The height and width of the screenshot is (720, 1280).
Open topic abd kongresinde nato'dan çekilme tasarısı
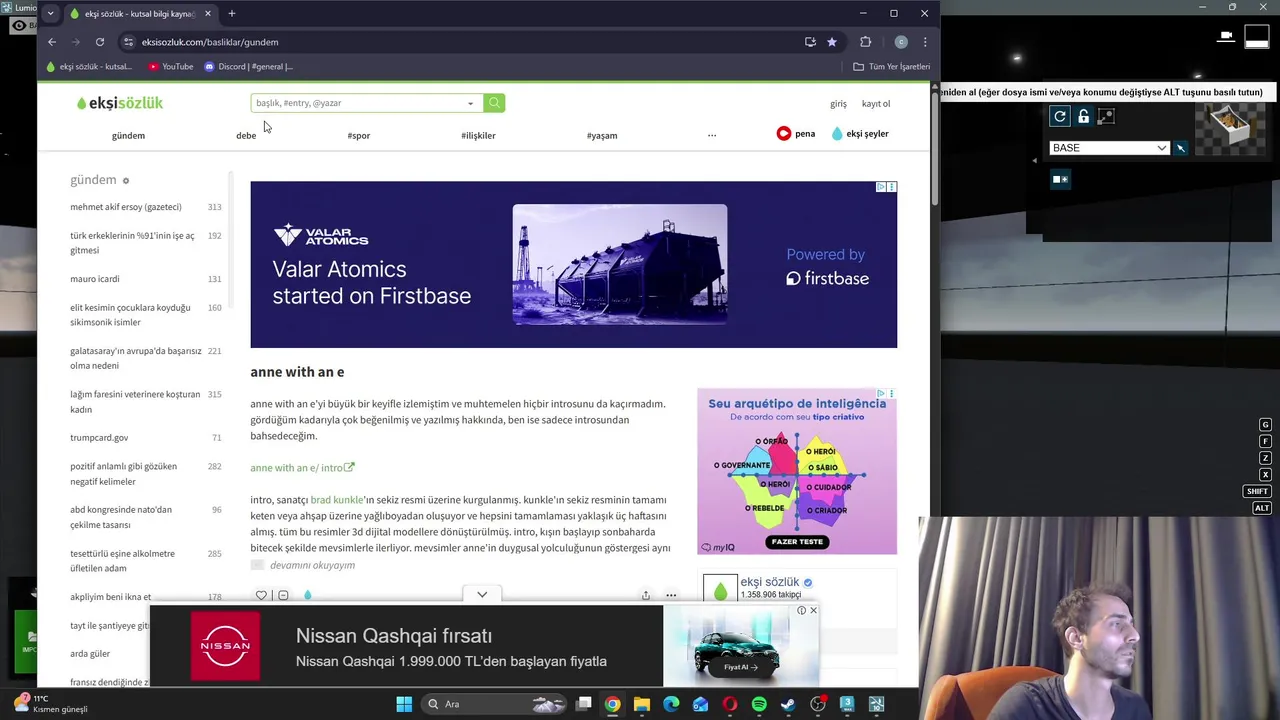[121, 517]
